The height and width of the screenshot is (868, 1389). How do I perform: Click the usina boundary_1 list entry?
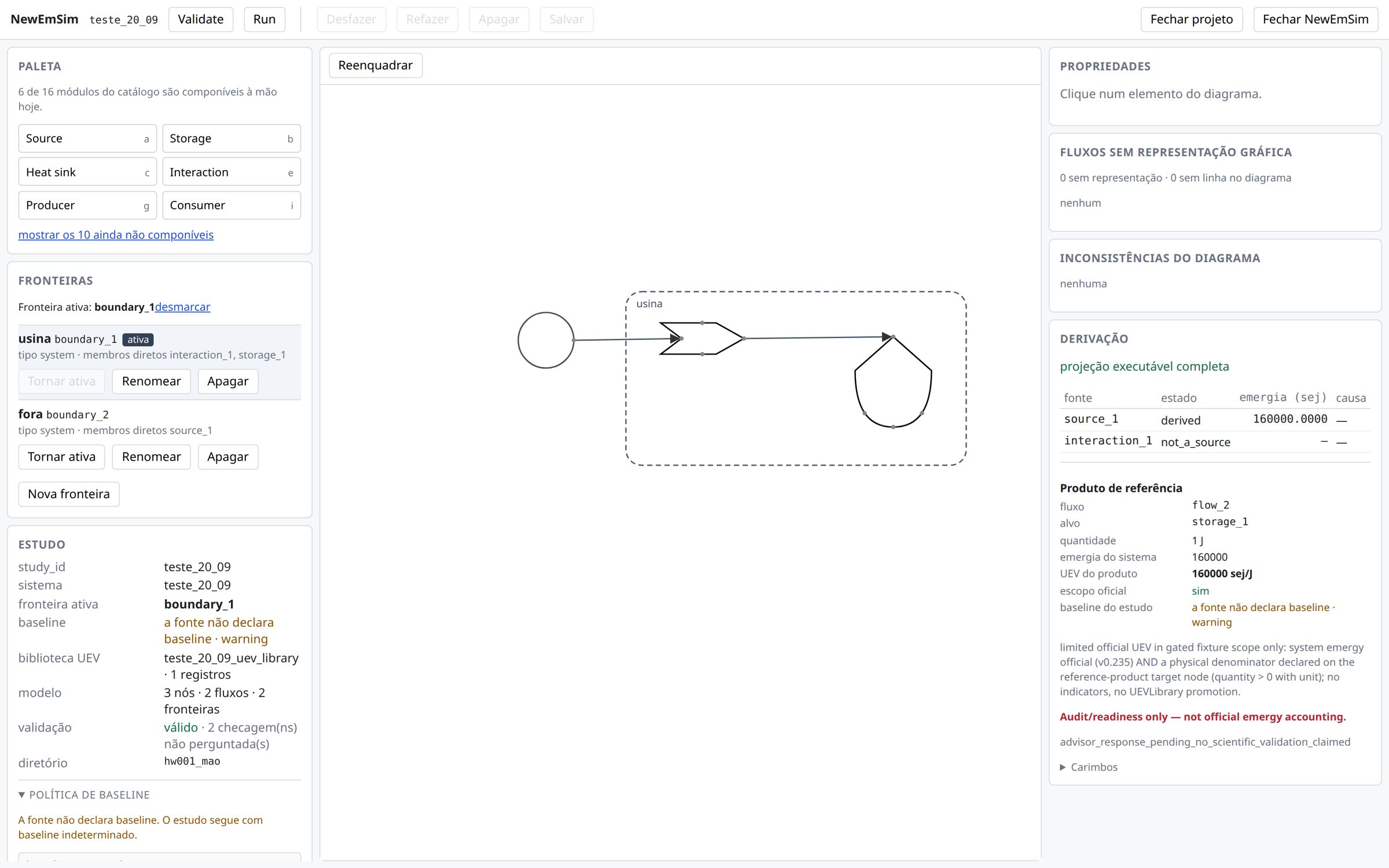point(160,362)
